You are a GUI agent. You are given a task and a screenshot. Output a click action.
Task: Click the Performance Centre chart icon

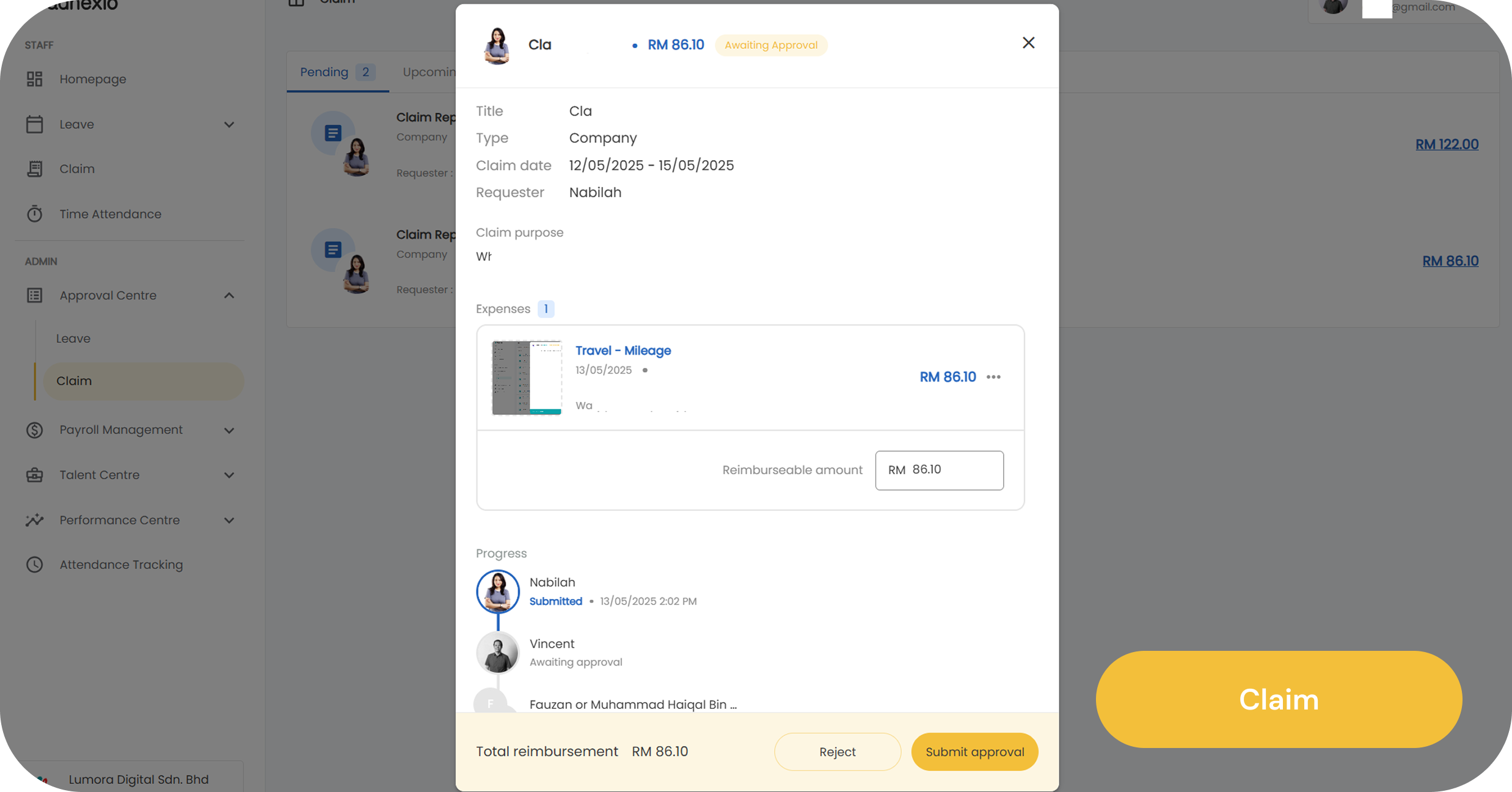click(x=35, y=520)
